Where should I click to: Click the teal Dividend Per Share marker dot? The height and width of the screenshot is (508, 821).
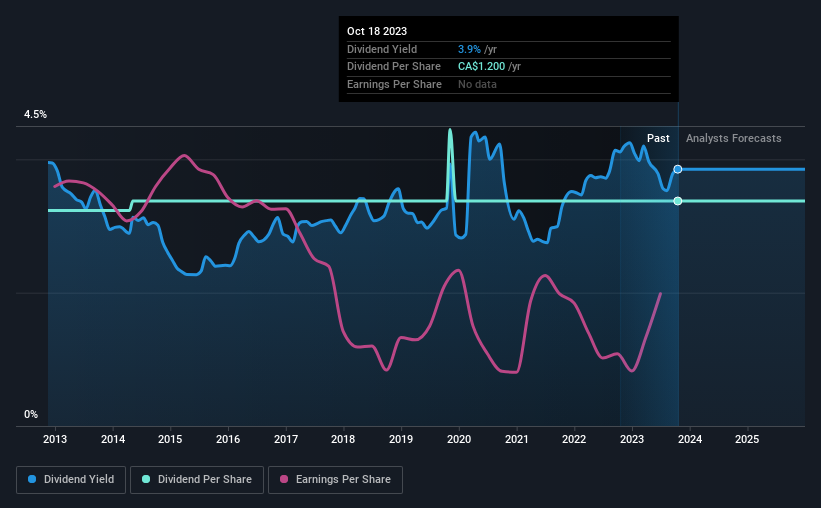tap(678, 201)
